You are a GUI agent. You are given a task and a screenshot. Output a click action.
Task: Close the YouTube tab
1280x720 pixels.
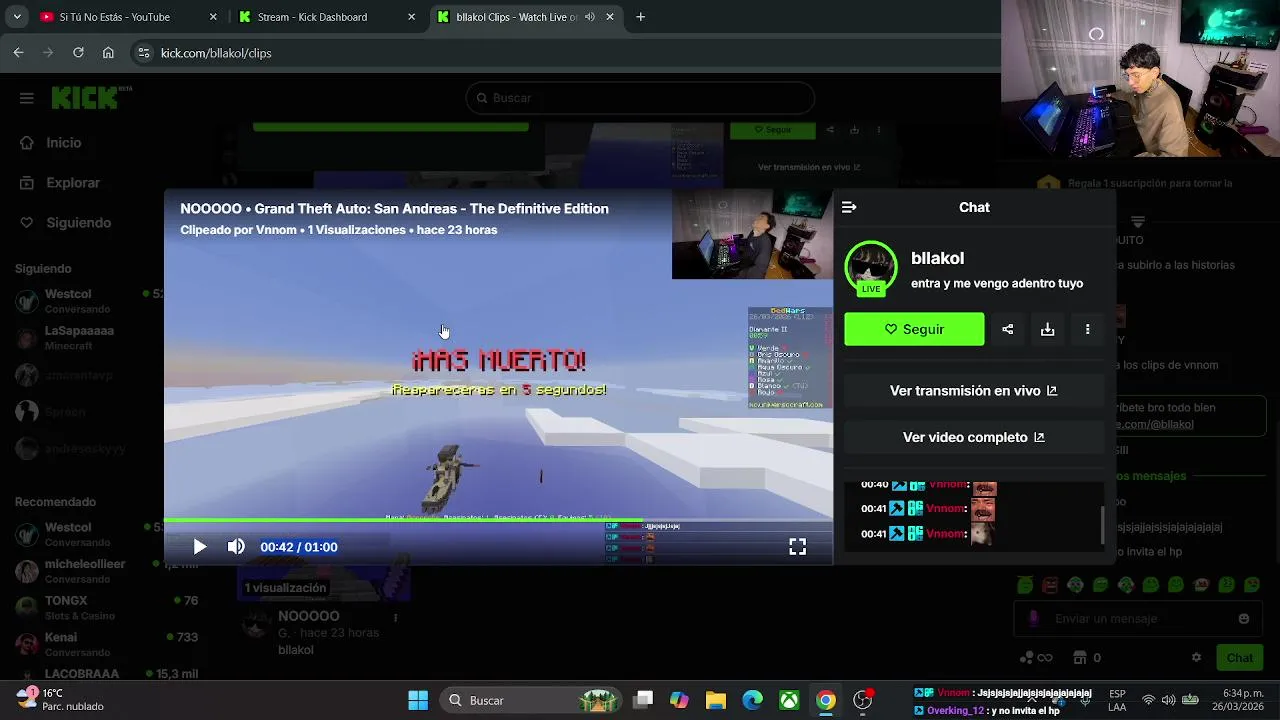[x=213, y=17]
